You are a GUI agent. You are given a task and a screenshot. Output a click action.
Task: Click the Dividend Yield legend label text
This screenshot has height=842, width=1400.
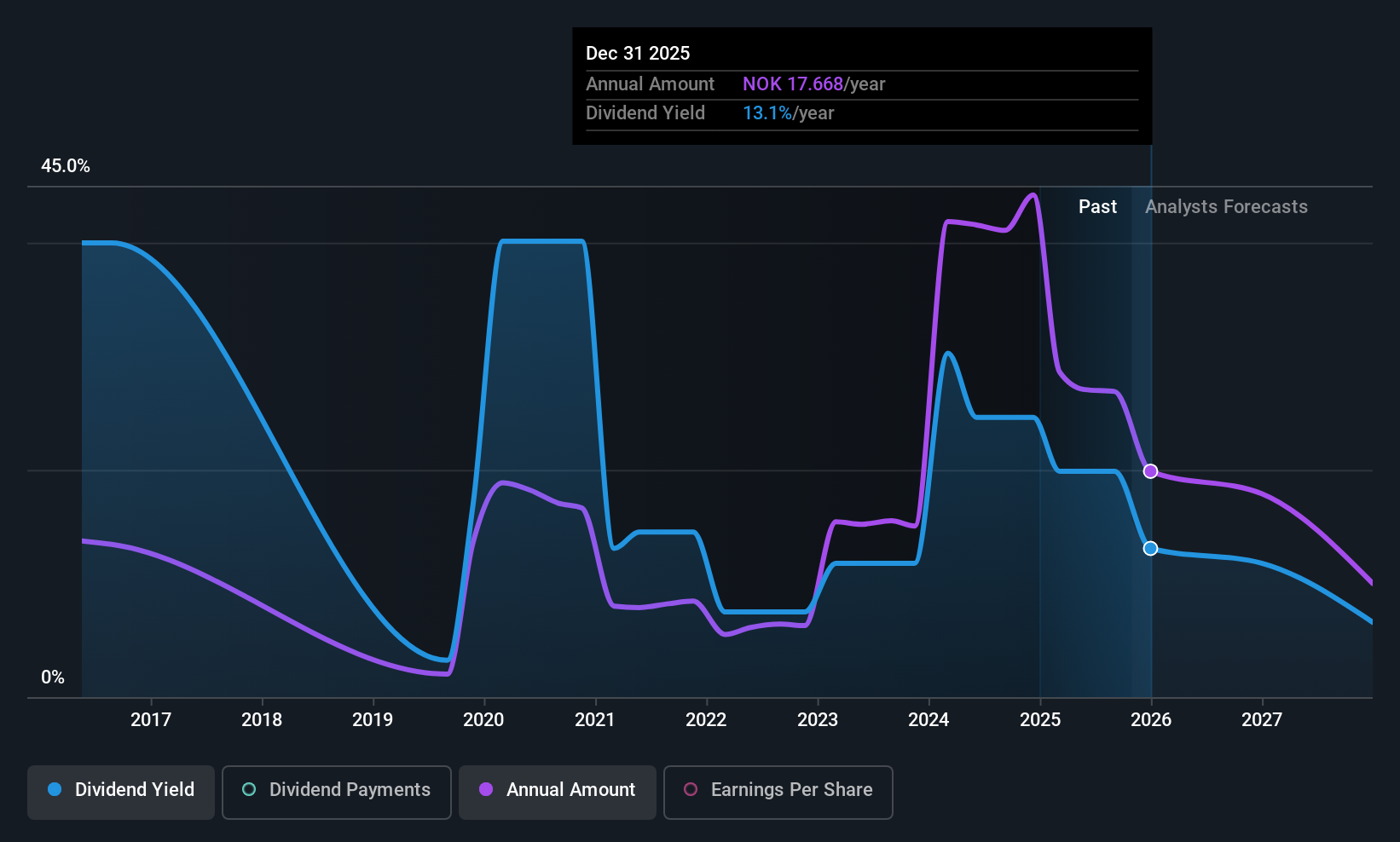tap(133, 790)
